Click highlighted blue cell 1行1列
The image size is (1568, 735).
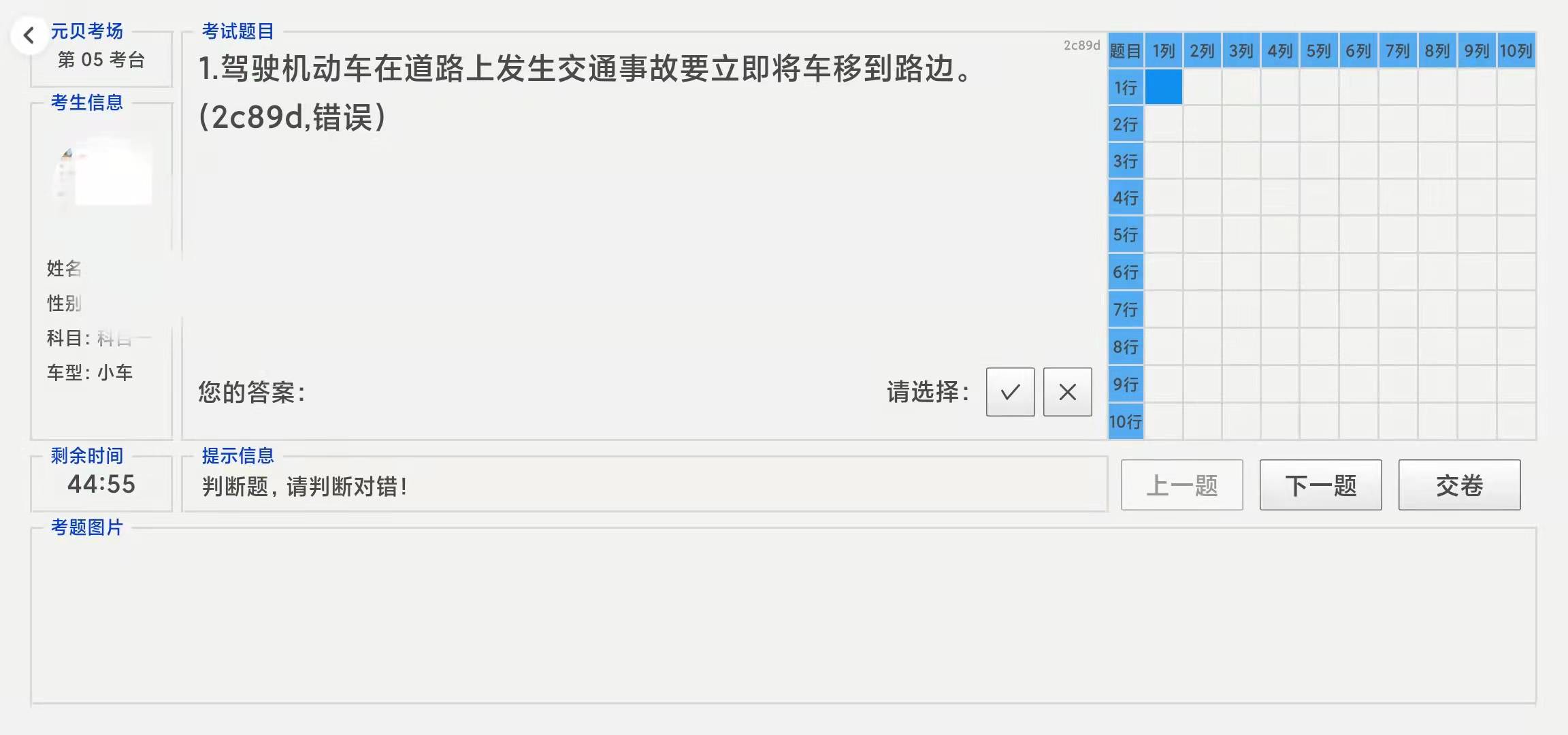(1163, 87)
